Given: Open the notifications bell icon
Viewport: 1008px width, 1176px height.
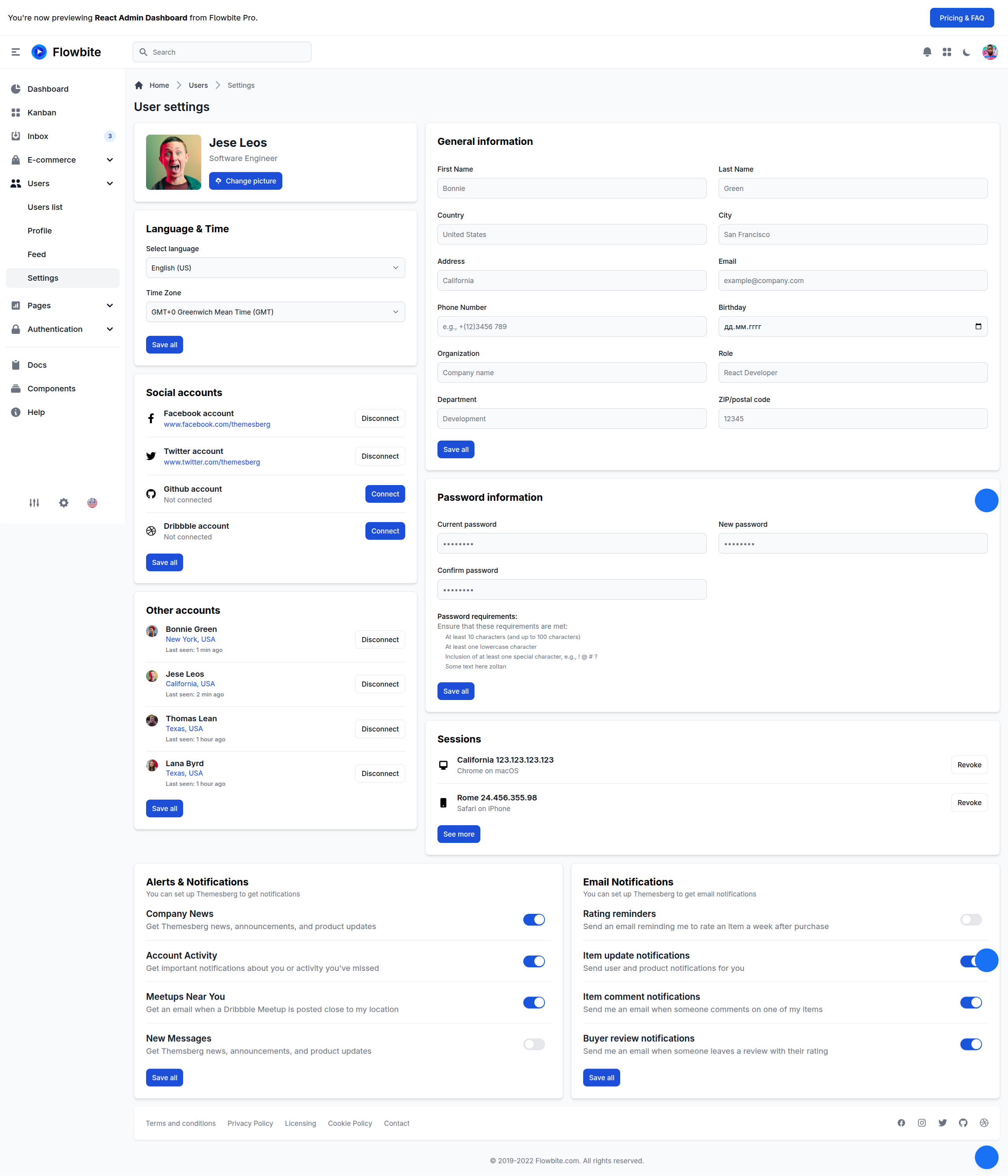Looking at the screenshot, I should coord(927,52).
